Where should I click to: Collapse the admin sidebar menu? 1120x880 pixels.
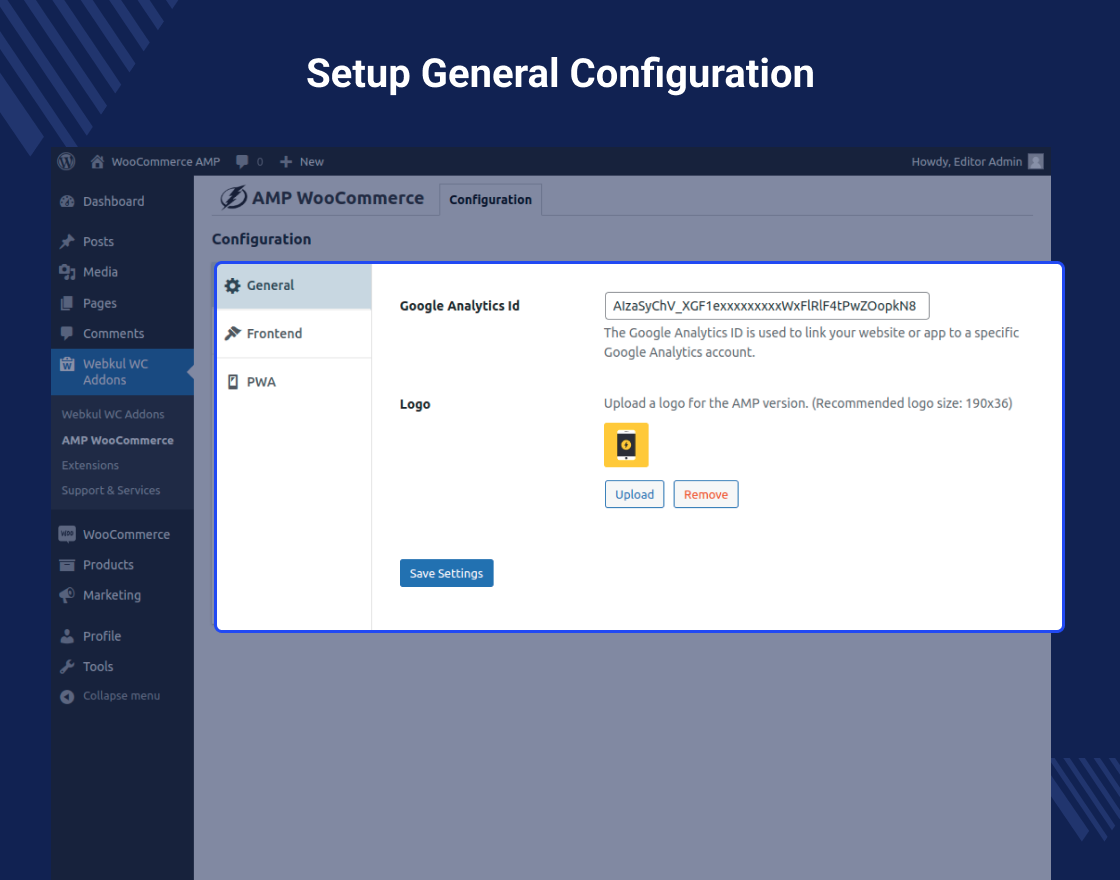point(110,696)
